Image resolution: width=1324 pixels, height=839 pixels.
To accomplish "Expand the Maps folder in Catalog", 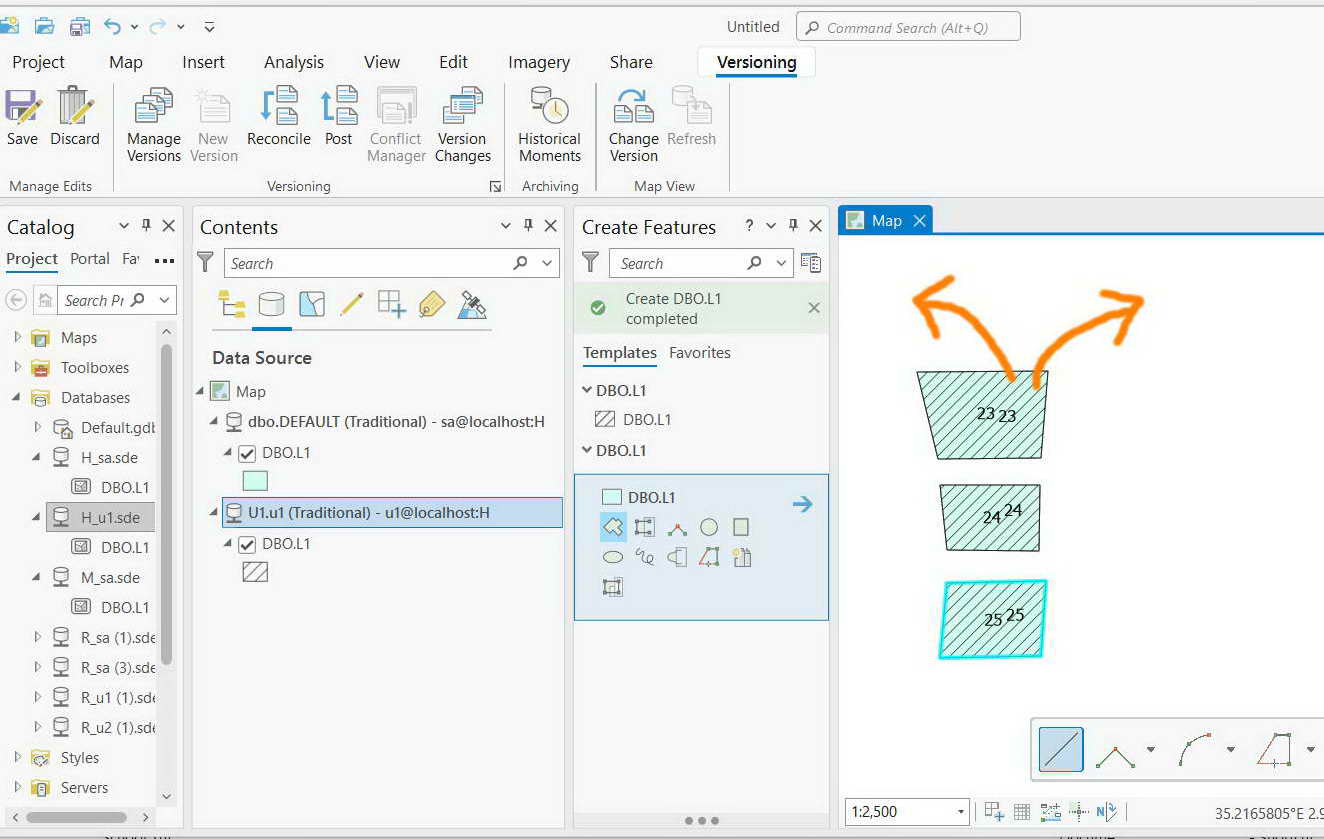I will tap(17, 337).
